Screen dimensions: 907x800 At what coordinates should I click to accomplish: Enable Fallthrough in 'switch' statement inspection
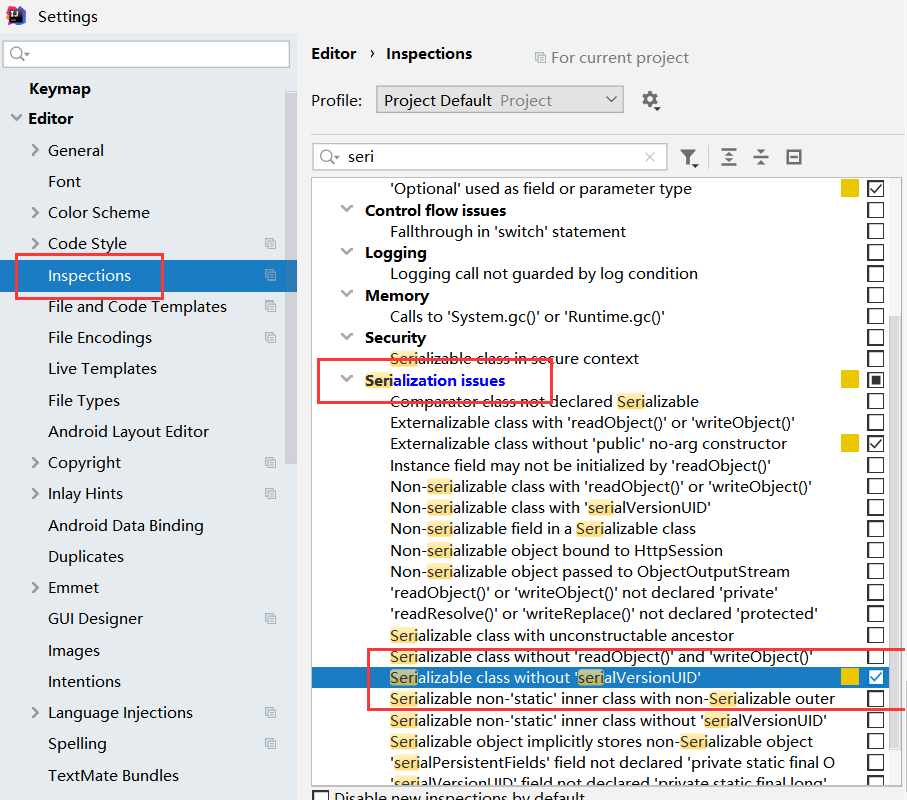point(875,231)
